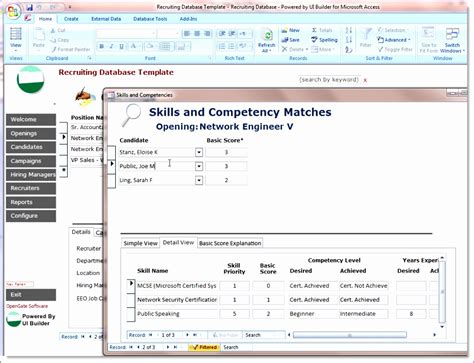Viewport: 474px width, 363px height.
Task: Click the Configure navigation button
Action: pyautogui.click(x=31, y=216)
